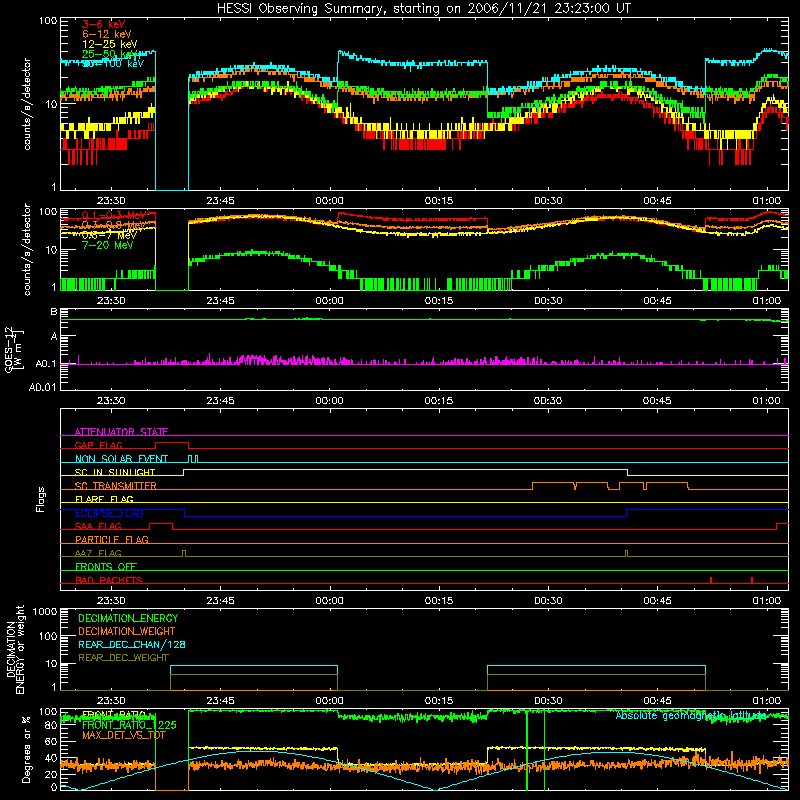
Task: Click the double NON_SOLAR_EVENT pulse on cyan trace
Action: coord(193,459)
